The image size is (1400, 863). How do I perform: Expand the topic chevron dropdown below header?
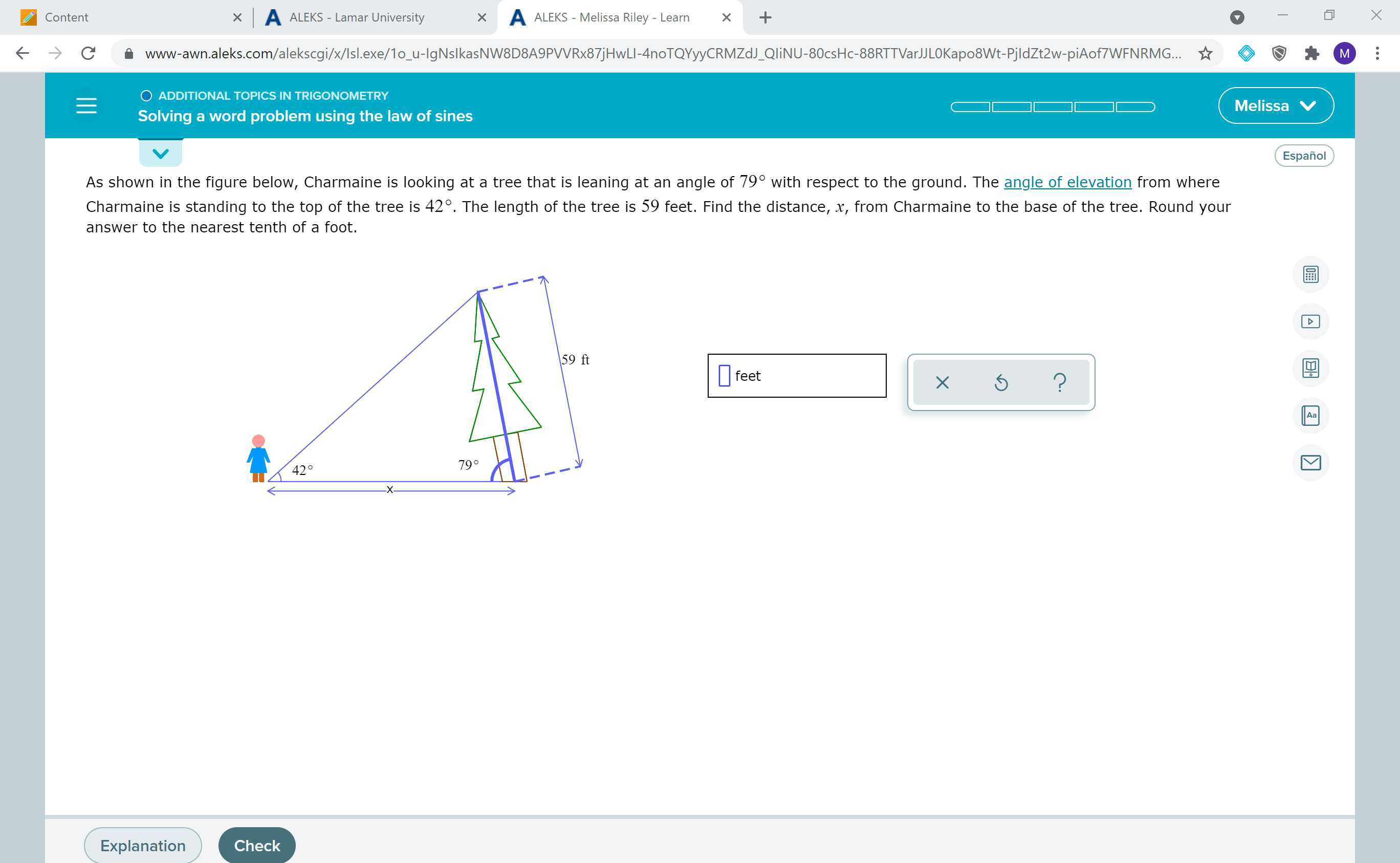160,153
